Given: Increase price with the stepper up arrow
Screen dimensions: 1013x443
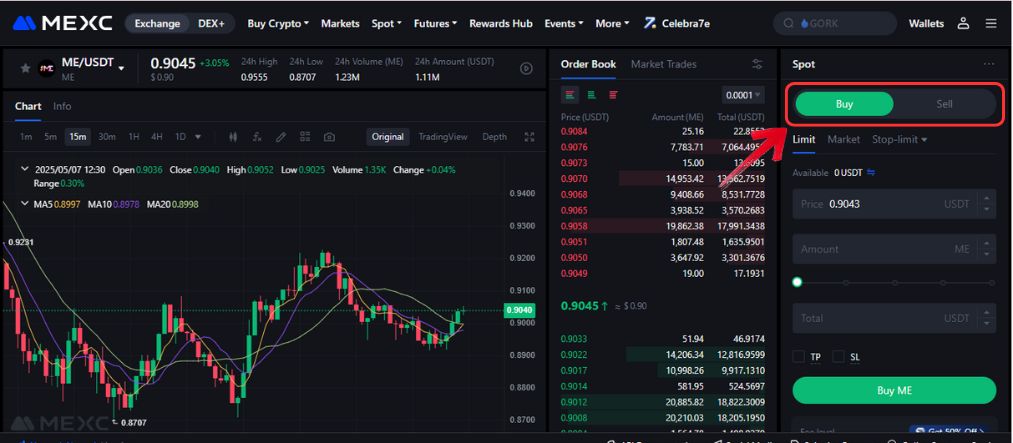Looking at the screenshot, I should [x=987, y=199].
